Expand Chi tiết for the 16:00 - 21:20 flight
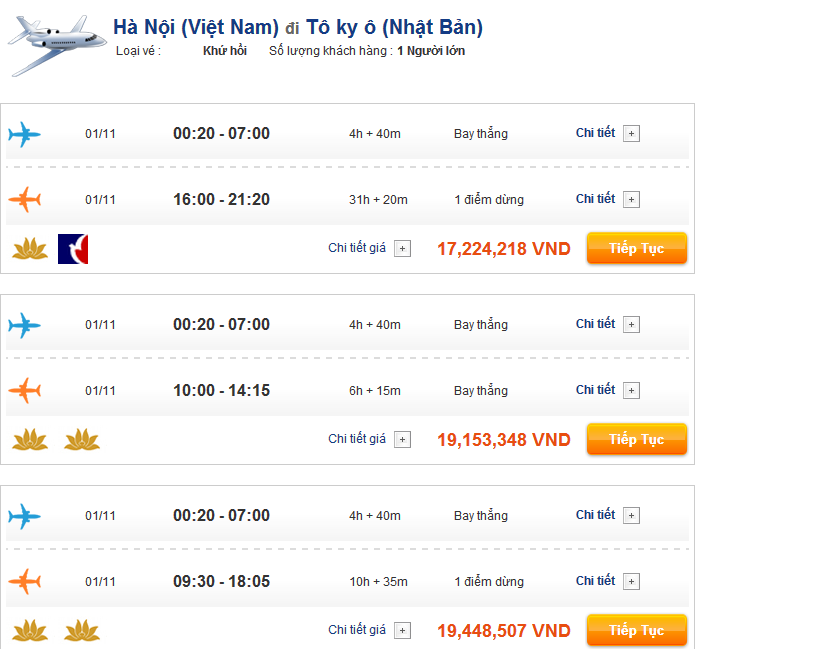816x649 pixels. coord(631,200)
